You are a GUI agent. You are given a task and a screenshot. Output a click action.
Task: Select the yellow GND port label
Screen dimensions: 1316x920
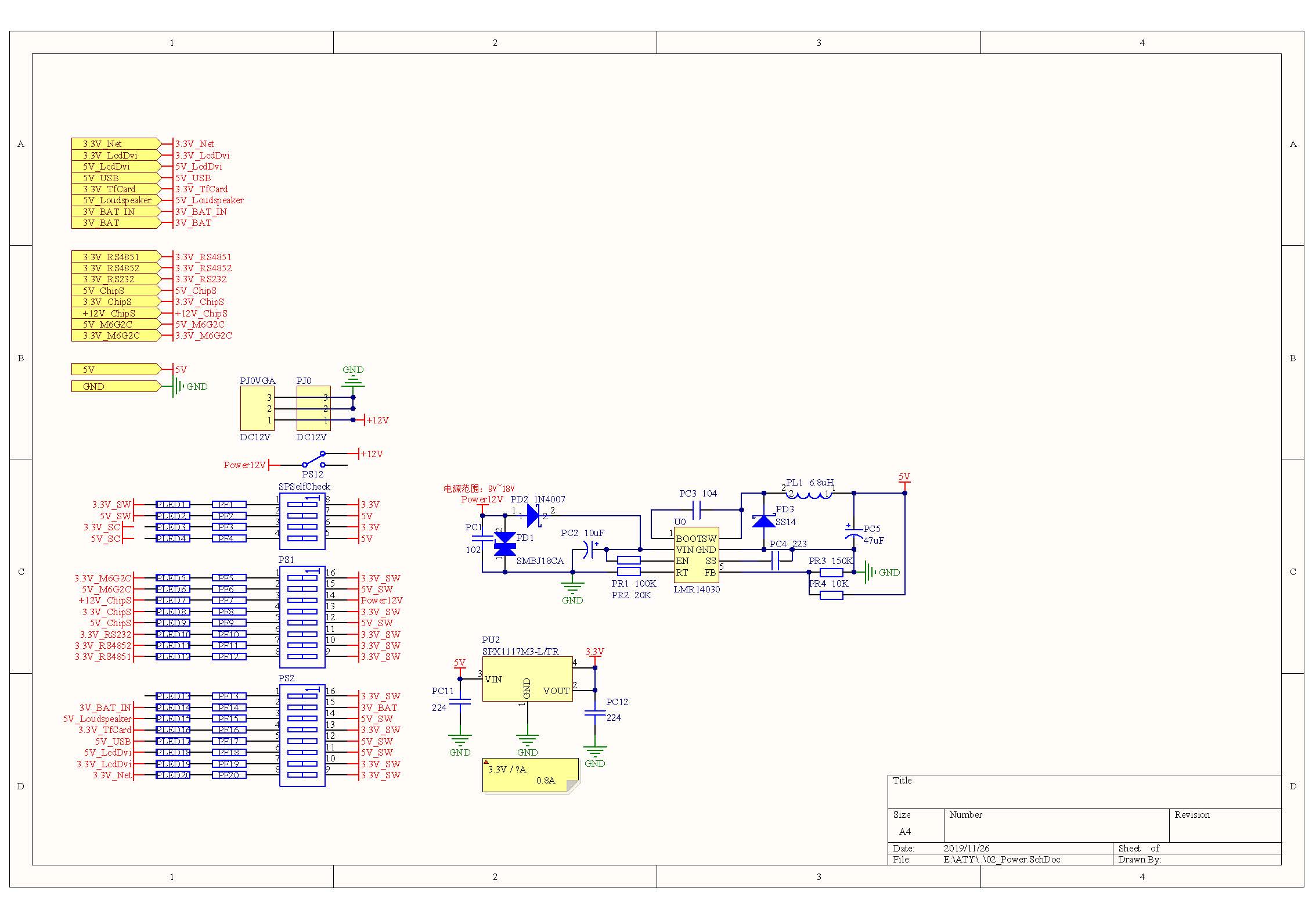pos(116,386)
